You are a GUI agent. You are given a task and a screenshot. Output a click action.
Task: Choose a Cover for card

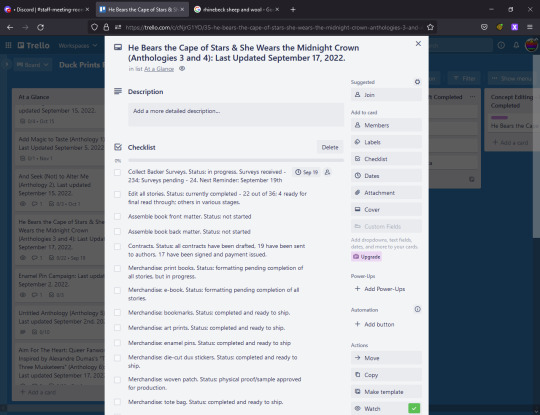(x=386, y=209)
